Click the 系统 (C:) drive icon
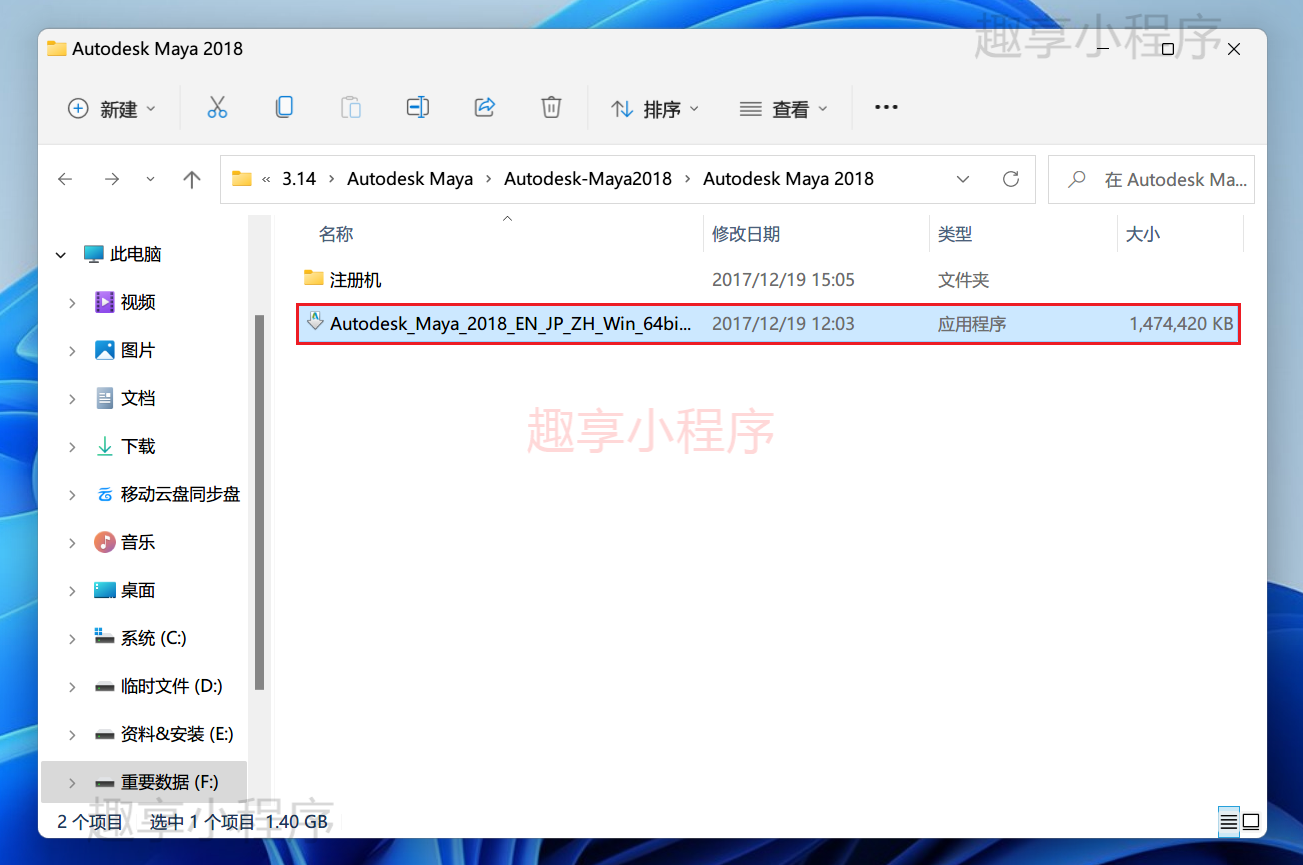Viewport: 1303px width, 865px height. point(105,637)
